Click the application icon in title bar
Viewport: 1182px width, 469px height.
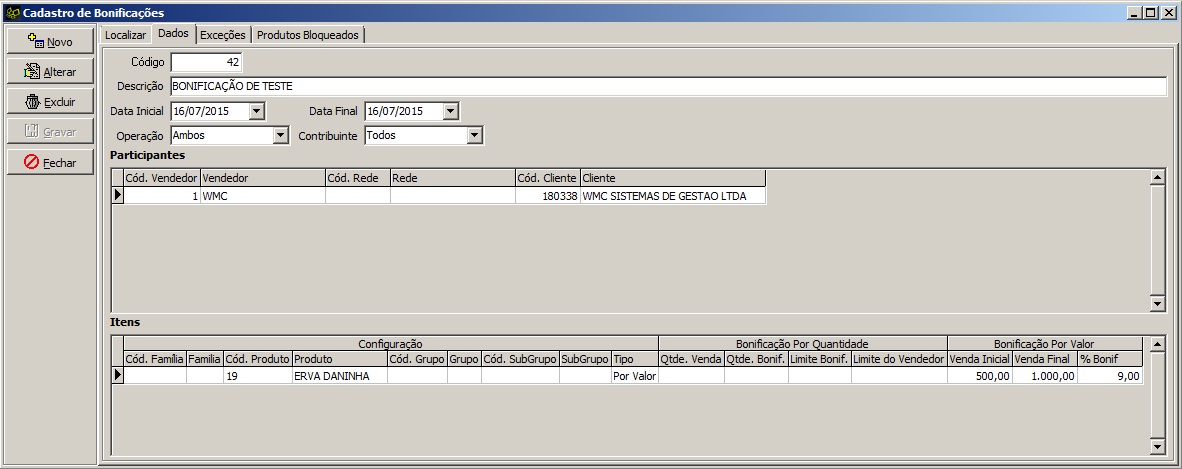[x=11, y=12]
